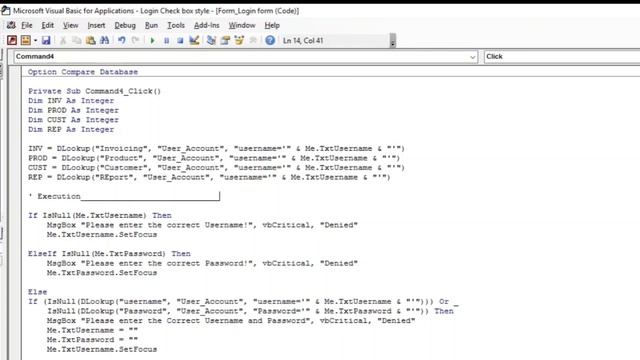Click the VBA system menu icon beside File
Viewport: 640px width, 360px height.
[x=11, y=25]
